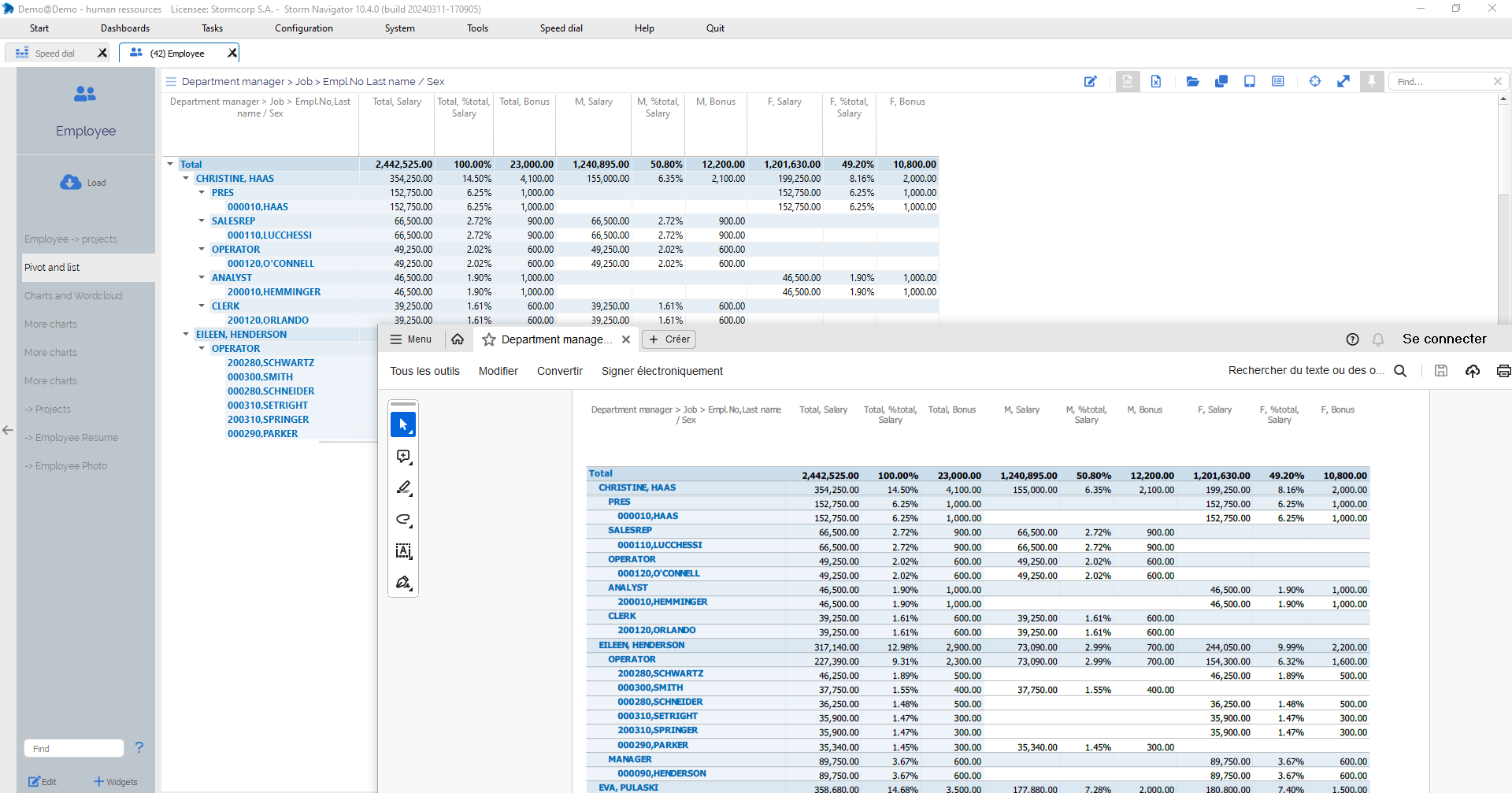Collapse the PRES job node
Viewport: 1512px width, 793px height.
tap(202, 192)
